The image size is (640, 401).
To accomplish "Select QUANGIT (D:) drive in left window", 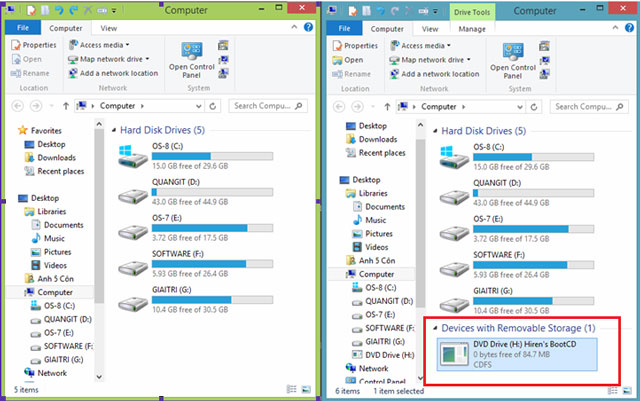I will [x=196, y=192].
